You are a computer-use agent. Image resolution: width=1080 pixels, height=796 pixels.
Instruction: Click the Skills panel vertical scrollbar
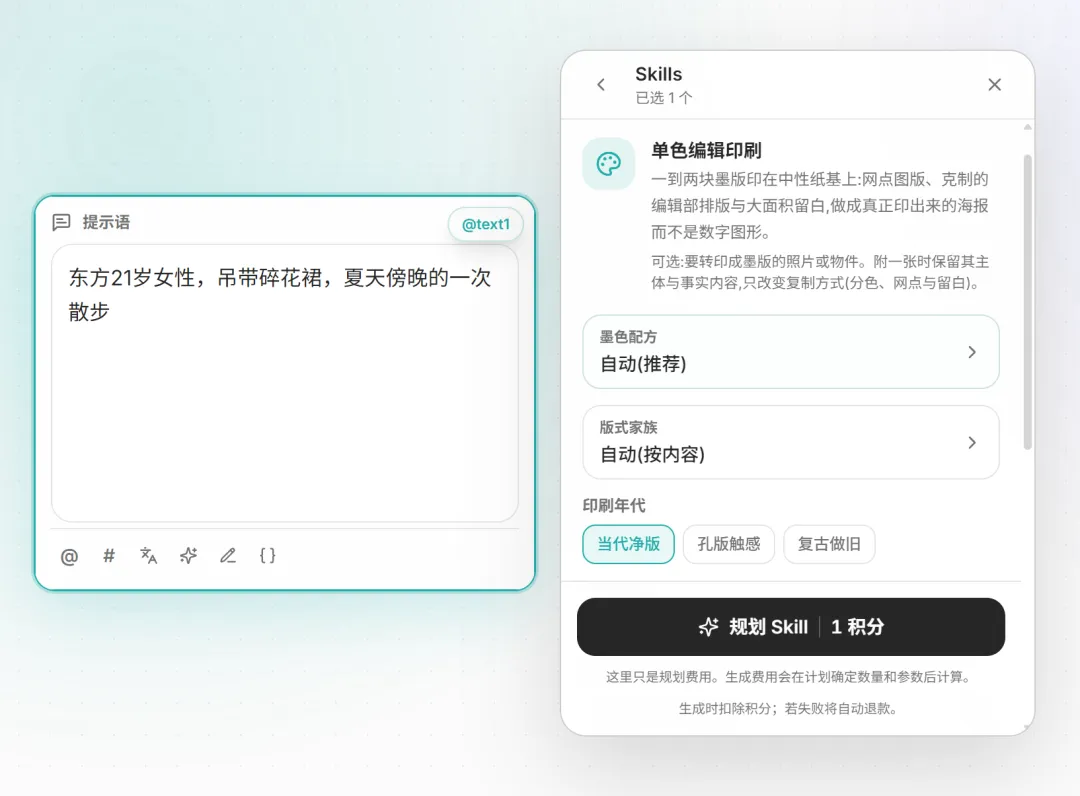click(x=1028, y=302)
